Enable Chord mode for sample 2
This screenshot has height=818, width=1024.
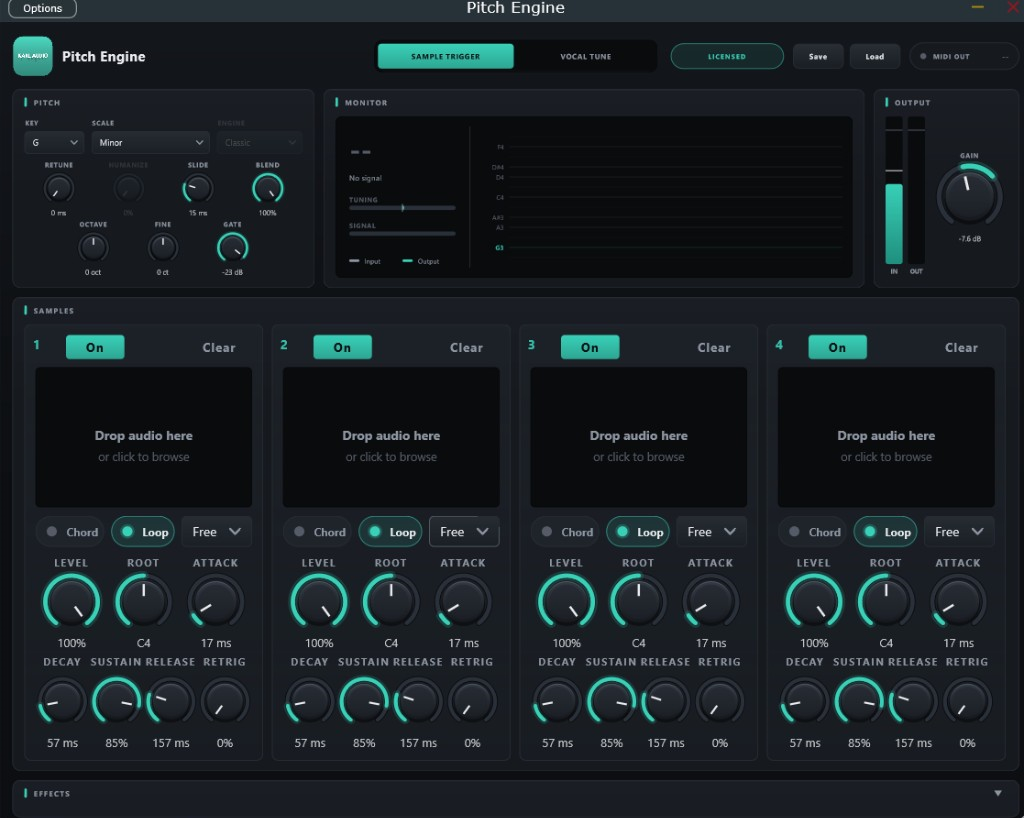[x=319, y=532]
